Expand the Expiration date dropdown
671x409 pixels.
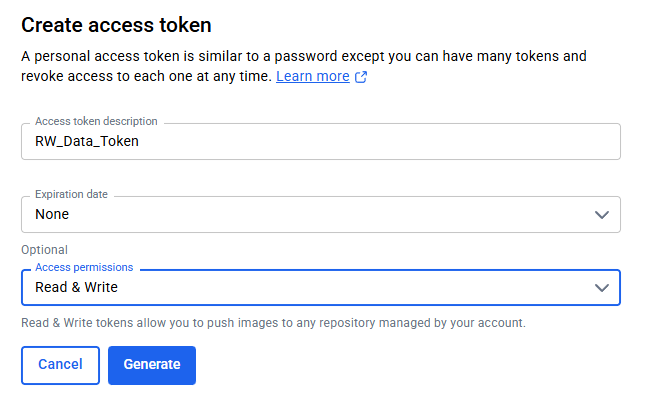point(320,214)
